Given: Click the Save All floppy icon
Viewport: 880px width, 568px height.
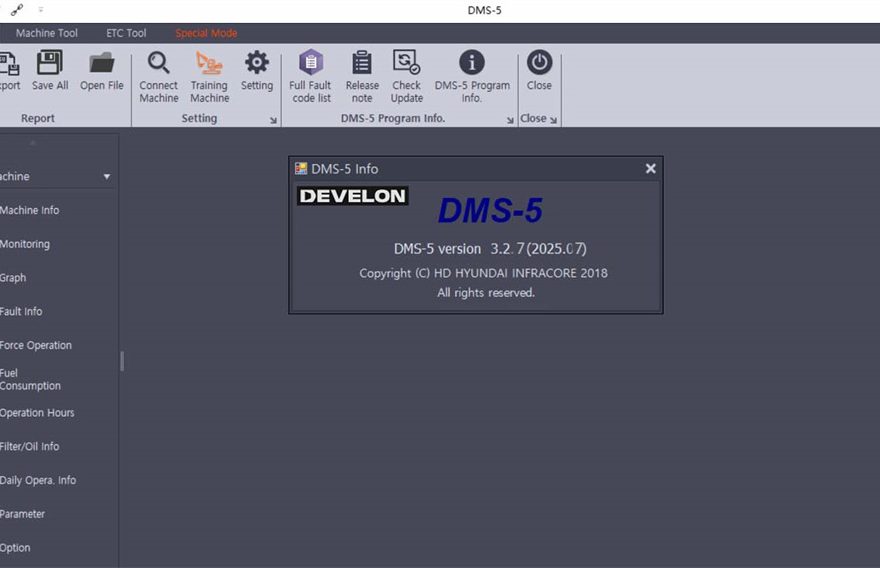Looking at the screenshot, I should click(50, 64).
